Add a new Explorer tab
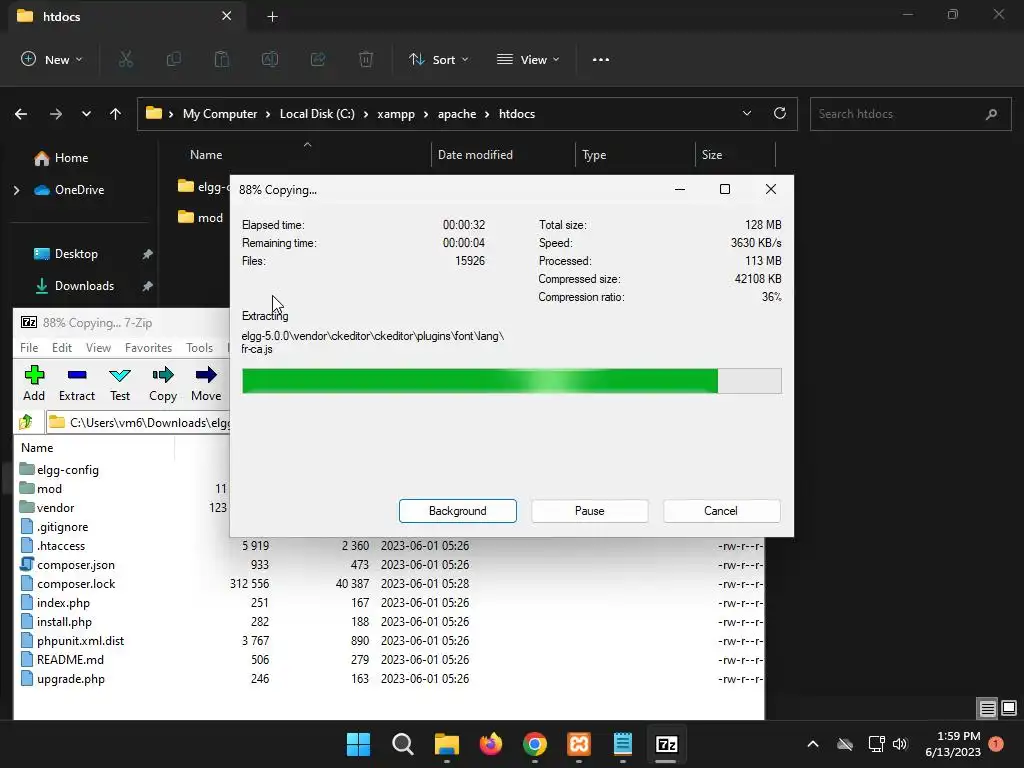Screen dimensions: 1024x768 point(272,17)
